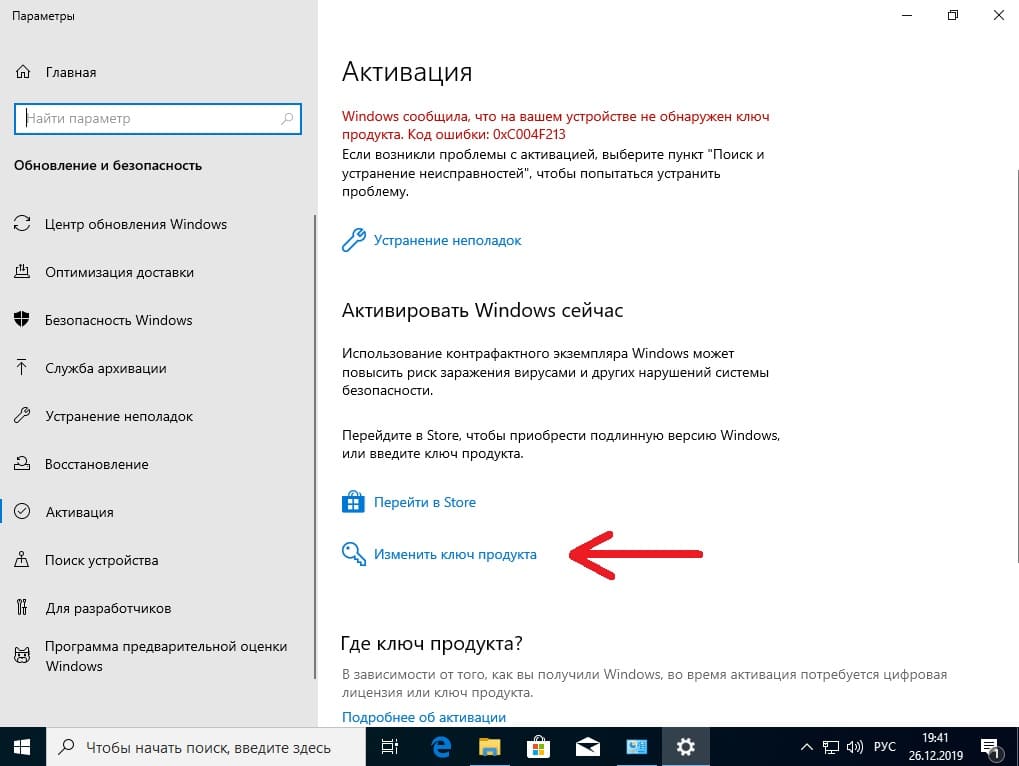Viewport: 1019px width, 766px height.
Task: Open Task View on the taskbar
Action: coord(389,747)
